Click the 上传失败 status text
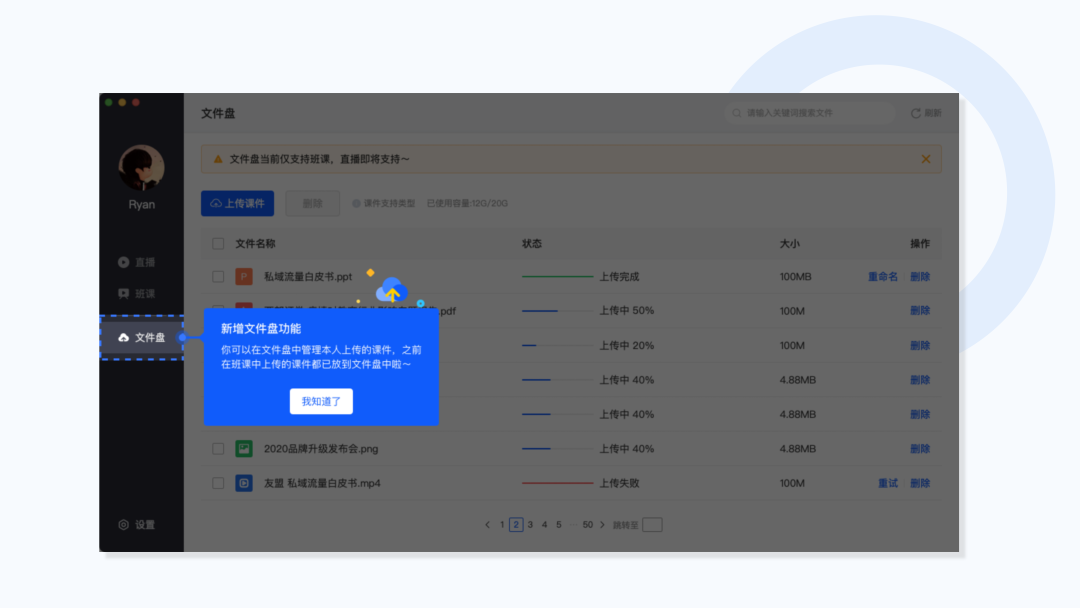 coord(619,483)
